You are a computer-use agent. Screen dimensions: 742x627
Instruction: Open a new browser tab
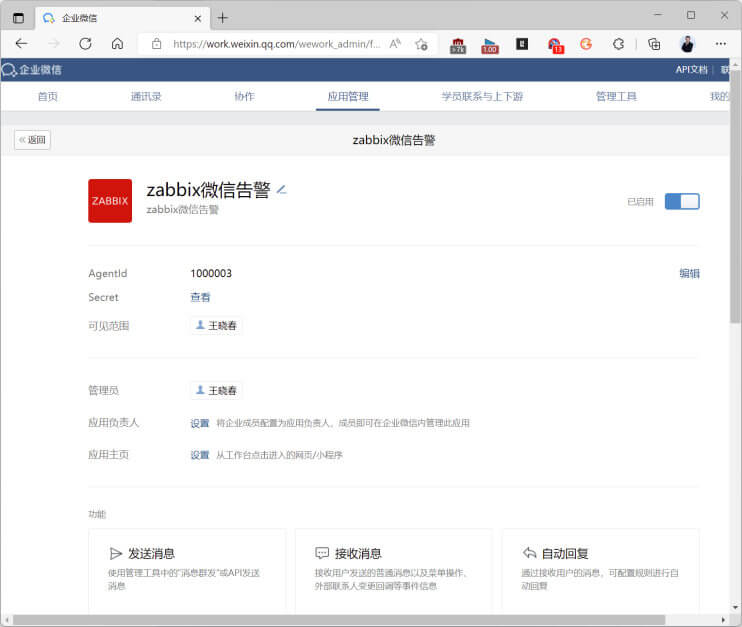(x=222, y=18)
